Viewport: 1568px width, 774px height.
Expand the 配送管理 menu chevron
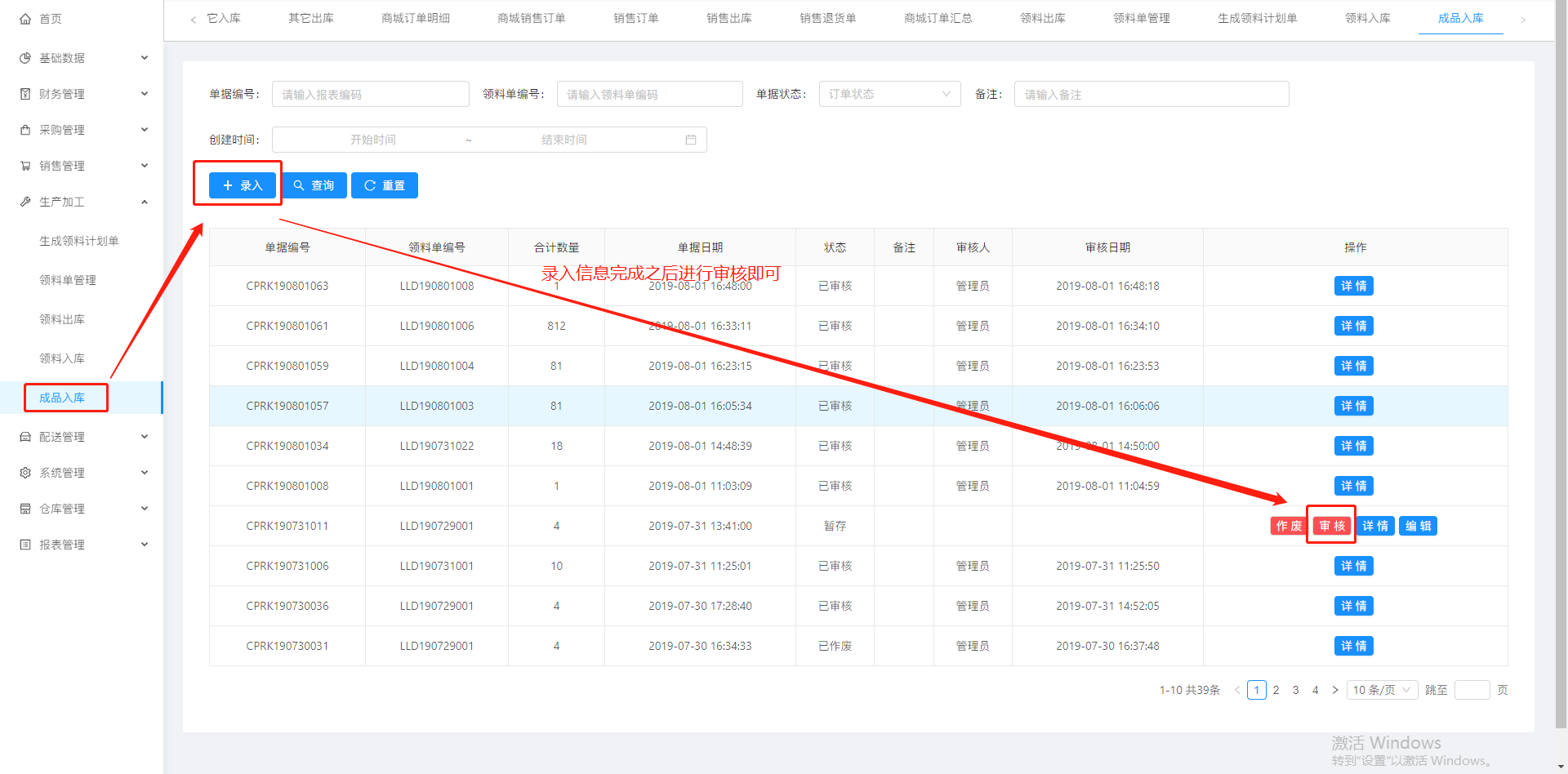click(x=145, y=437)
